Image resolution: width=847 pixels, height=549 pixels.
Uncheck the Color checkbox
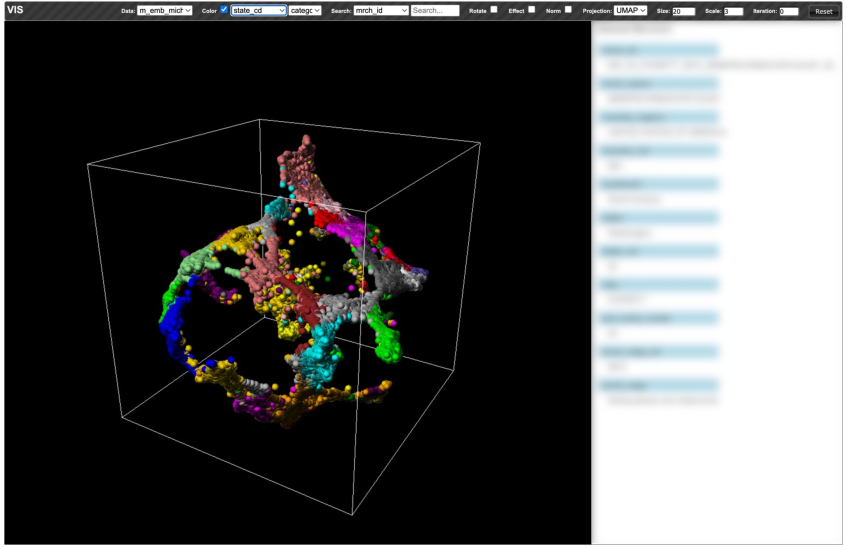click(224, 10)
